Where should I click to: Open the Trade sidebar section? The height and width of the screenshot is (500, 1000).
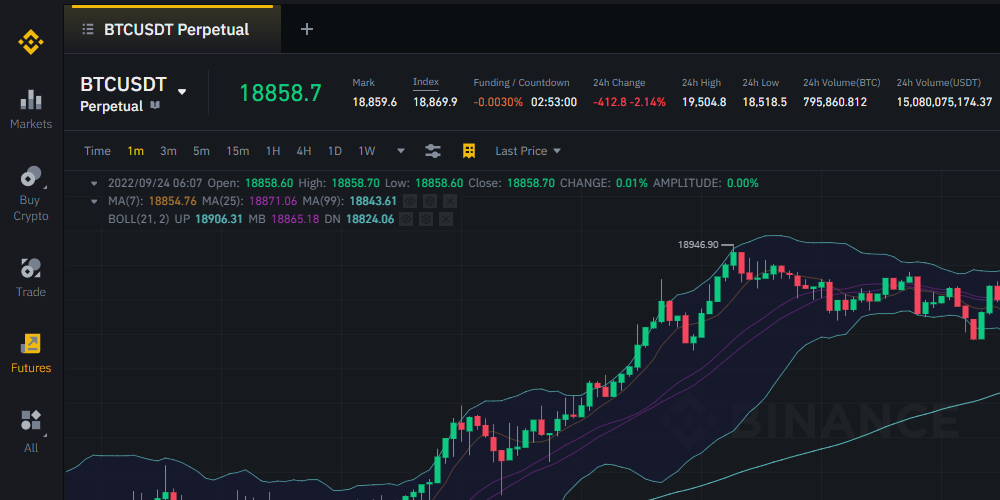tap(31, 278)
